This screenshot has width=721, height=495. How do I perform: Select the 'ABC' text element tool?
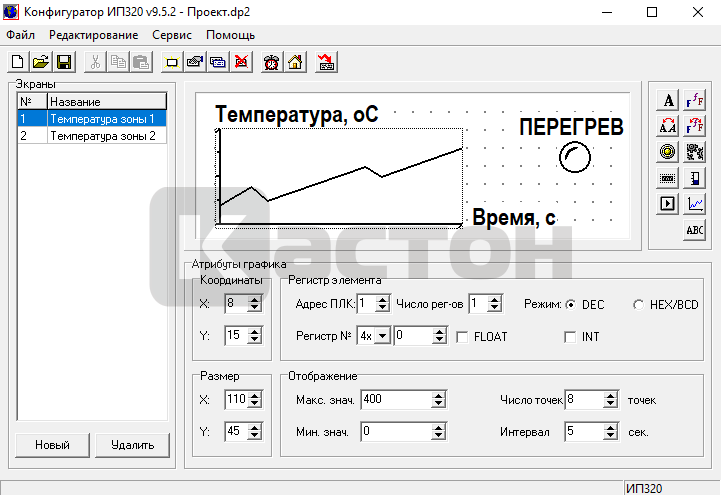click(x=695, y=230)
